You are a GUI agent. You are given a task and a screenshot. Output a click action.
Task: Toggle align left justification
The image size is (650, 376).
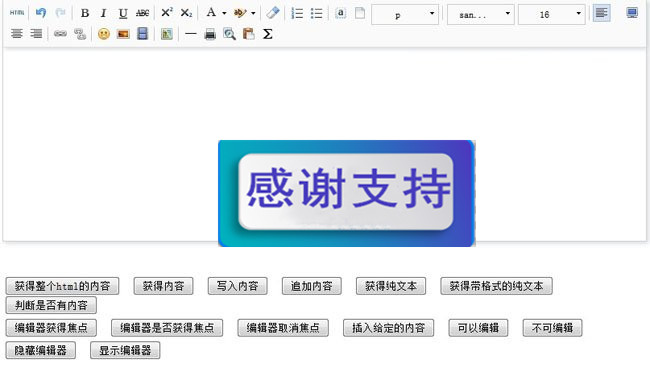pos(601,13)
